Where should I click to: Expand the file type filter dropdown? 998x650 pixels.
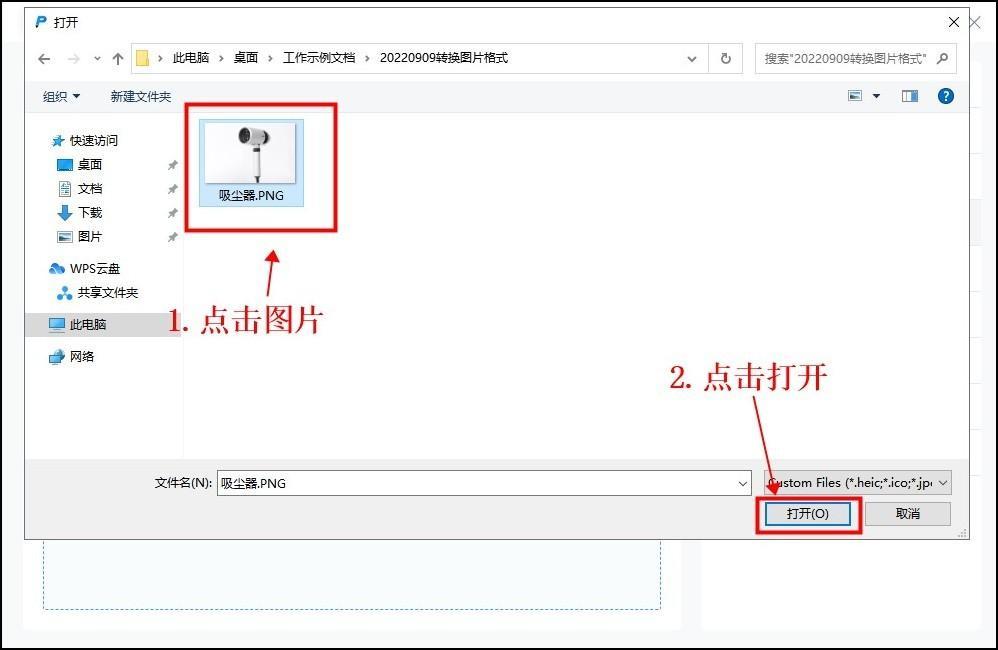[x=942, y=483]
